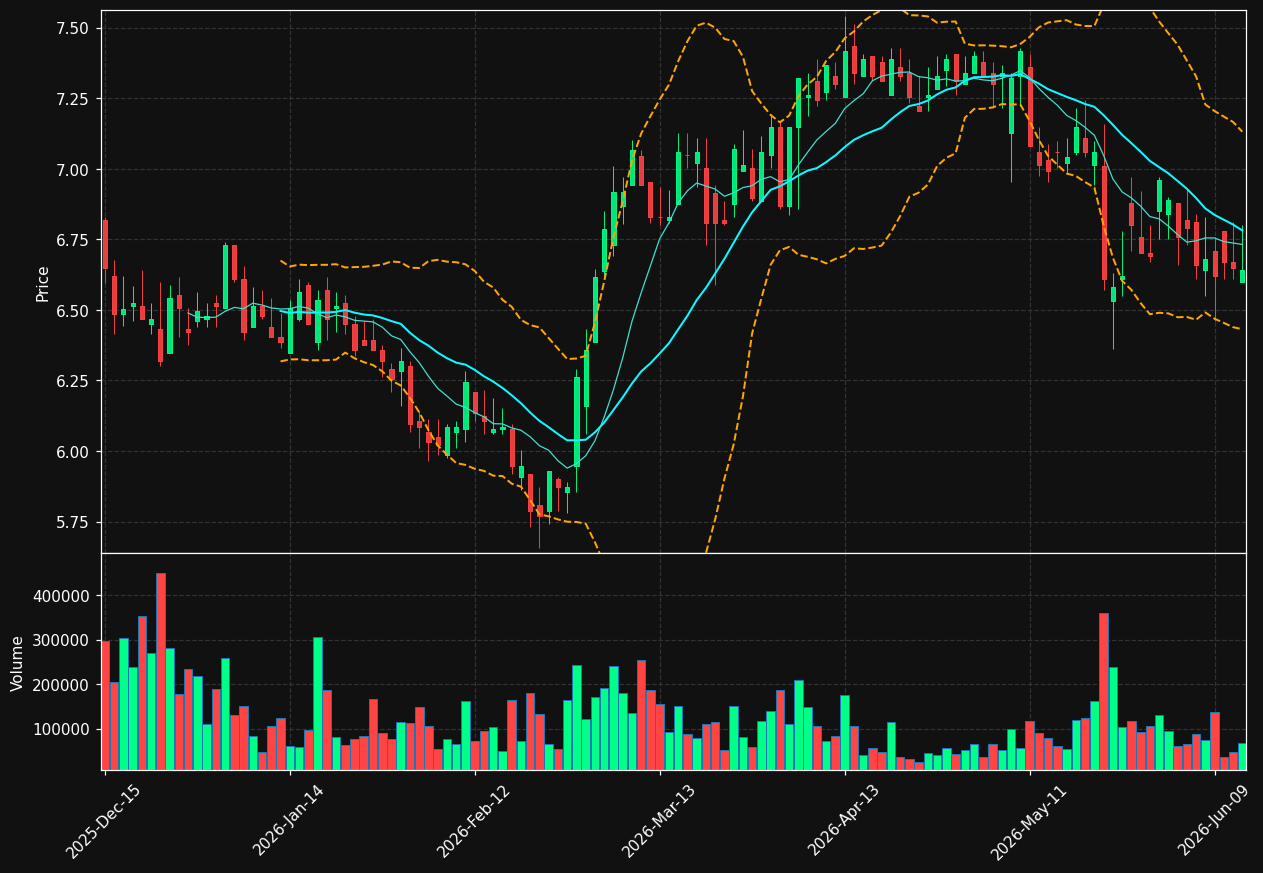Click the 2026-May-11 date label
Image resolution: width=1263 pixels, height=873 pixels.
coord(1029,821)
